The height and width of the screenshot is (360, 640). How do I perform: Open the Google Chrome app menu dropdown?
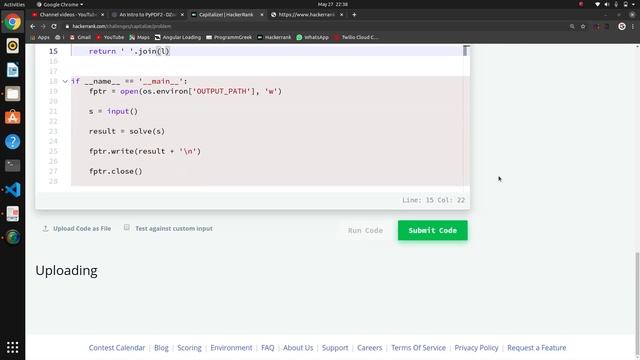click(x=60, y=4)
